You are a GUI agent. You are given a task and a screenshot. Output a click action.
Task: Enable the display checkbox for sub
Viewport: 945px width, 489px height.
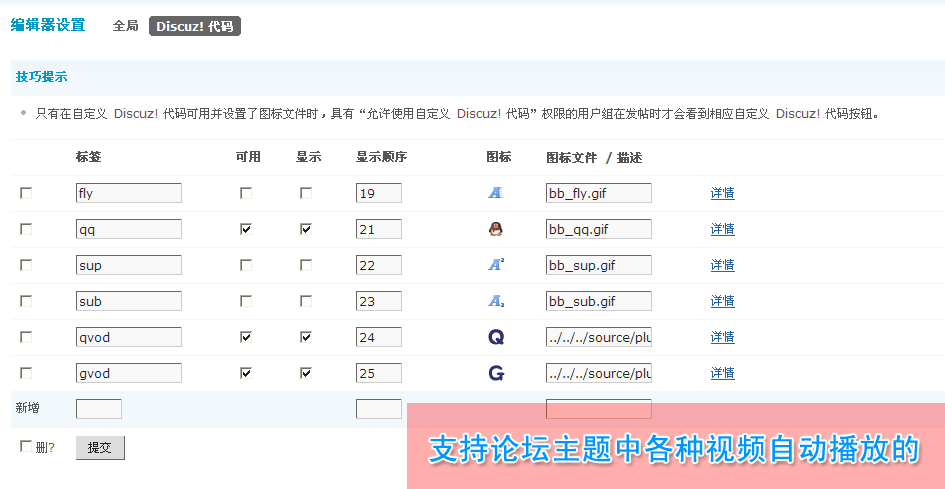click(306, 301)
